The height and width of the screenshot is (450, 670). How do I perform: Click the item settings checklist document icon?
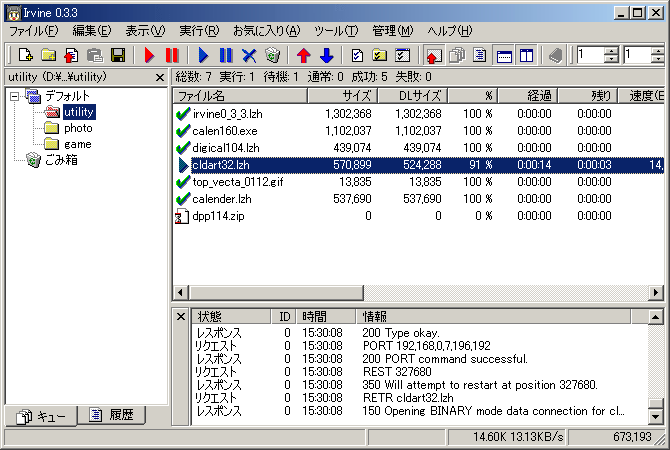pyautogui.click(x=357, y=55)
